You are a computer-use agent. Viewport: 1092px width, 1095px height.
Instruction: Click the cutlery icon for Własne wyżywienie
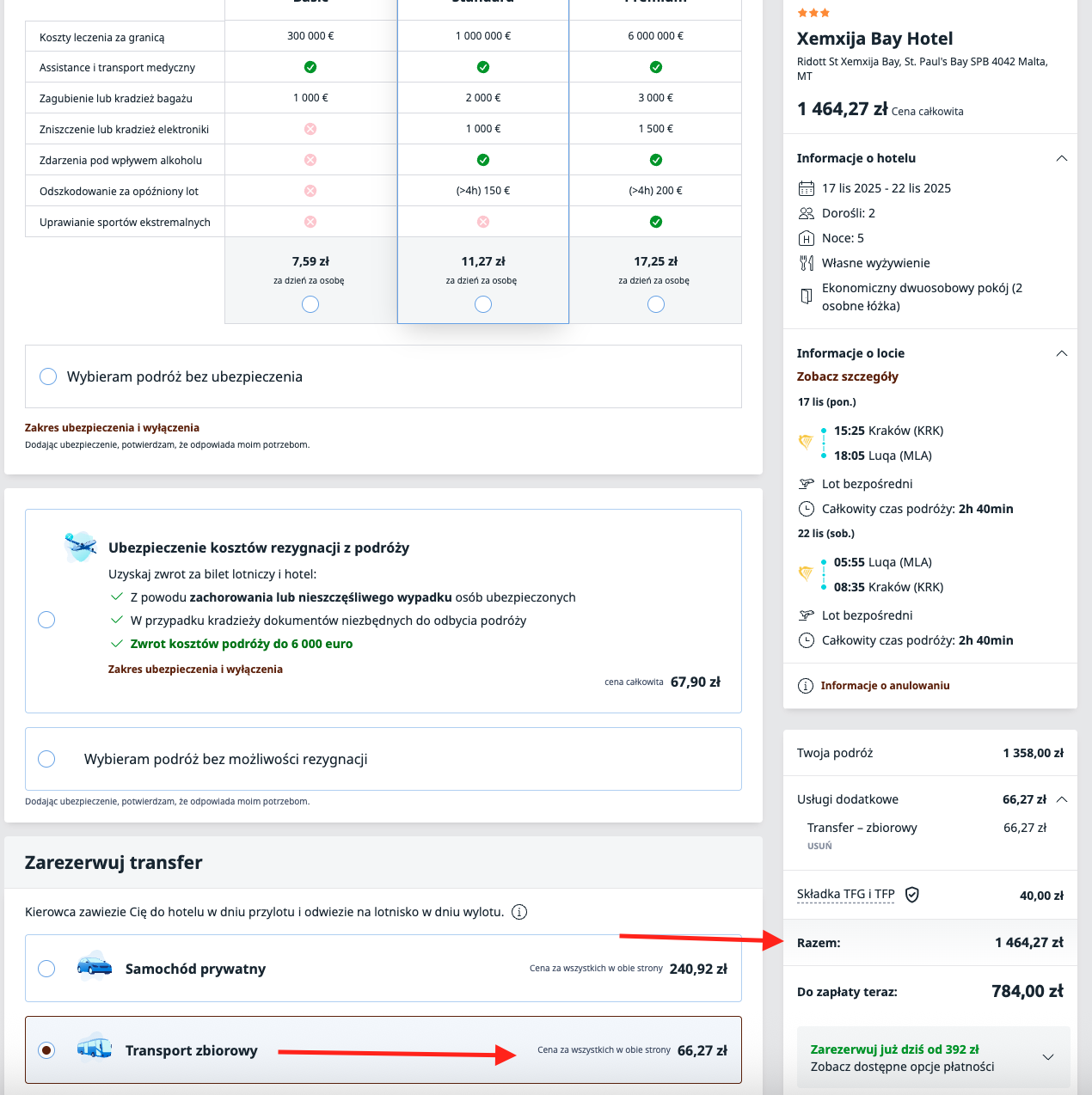click(x=807, y=263)
